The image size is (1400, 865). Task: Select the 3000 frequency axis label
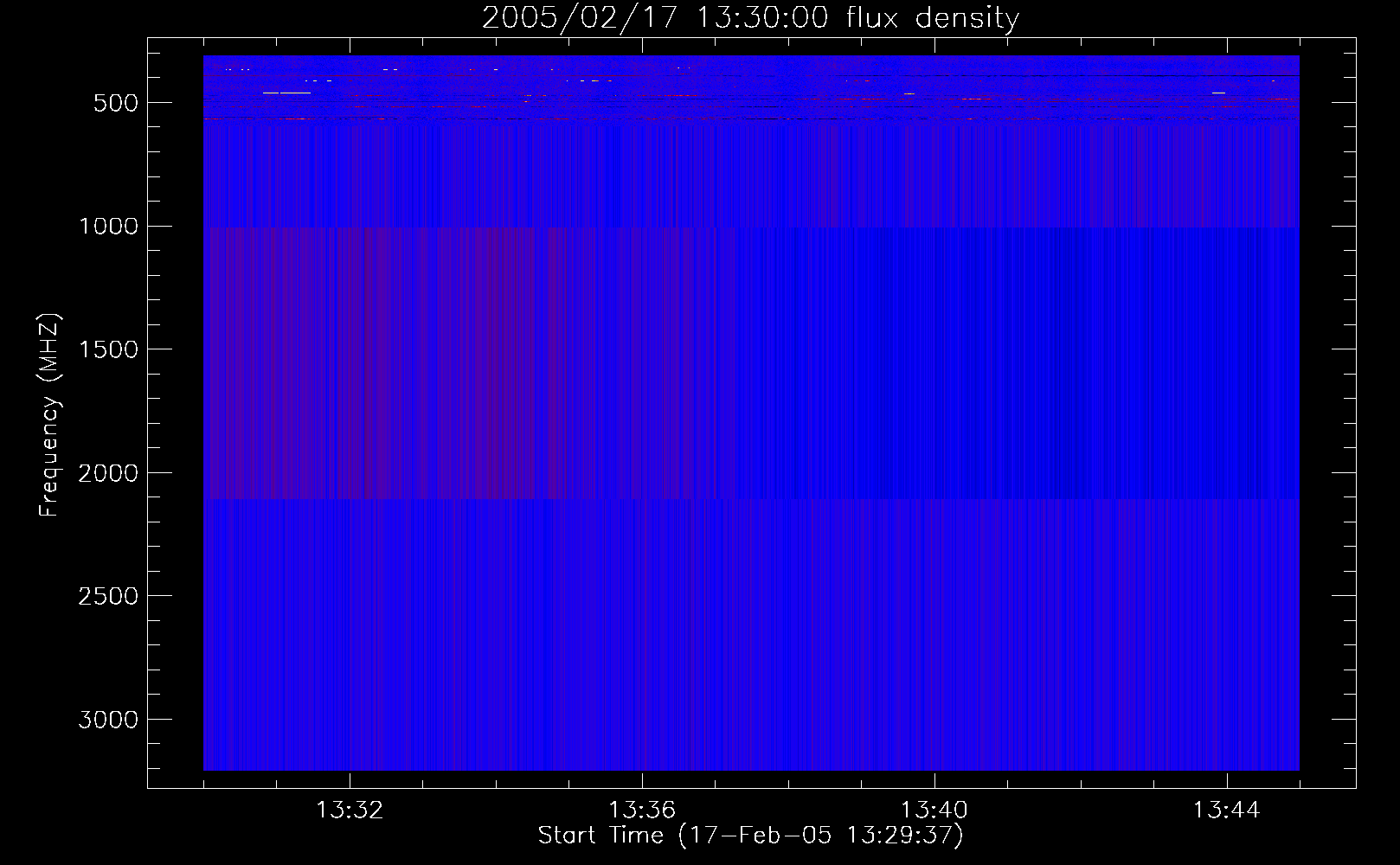point(108,720)
